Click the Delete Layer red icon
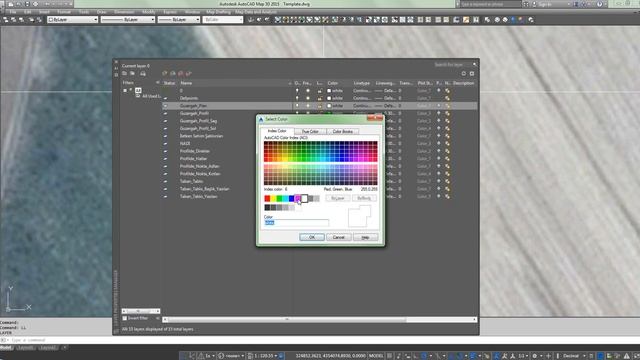Screen dimensions: 640x360 pos(181,73)
